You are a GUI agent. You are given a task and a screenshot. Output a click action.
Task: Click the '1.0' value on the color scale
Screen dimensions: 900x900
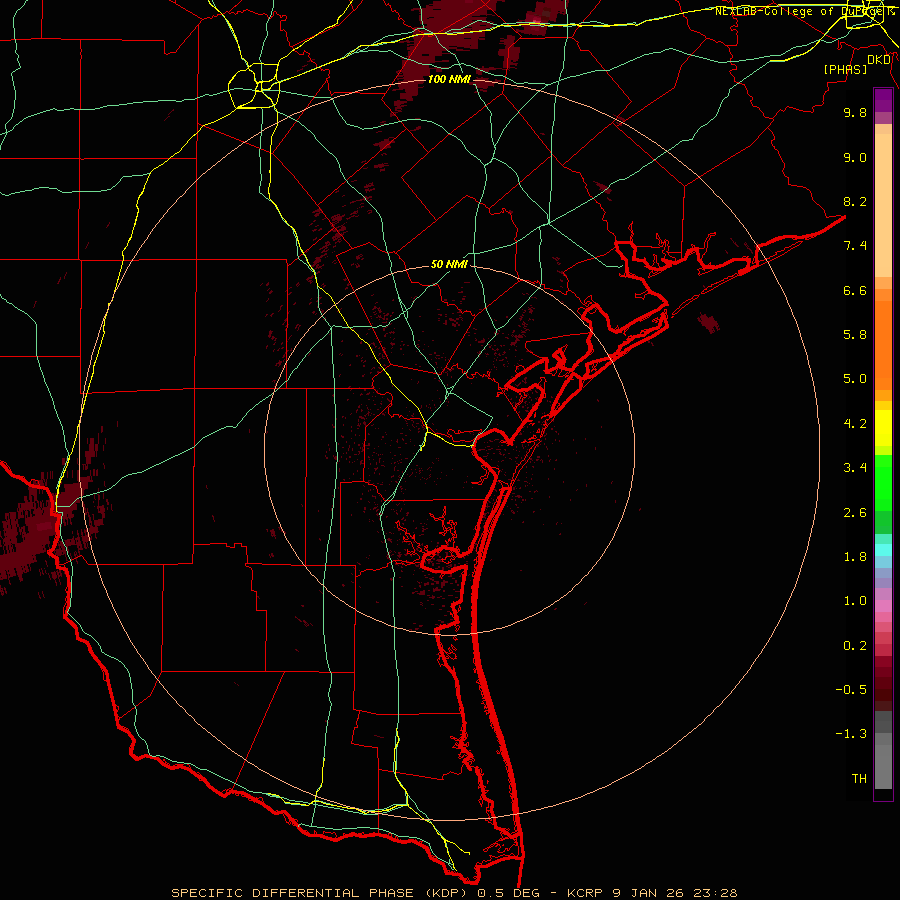855,601
